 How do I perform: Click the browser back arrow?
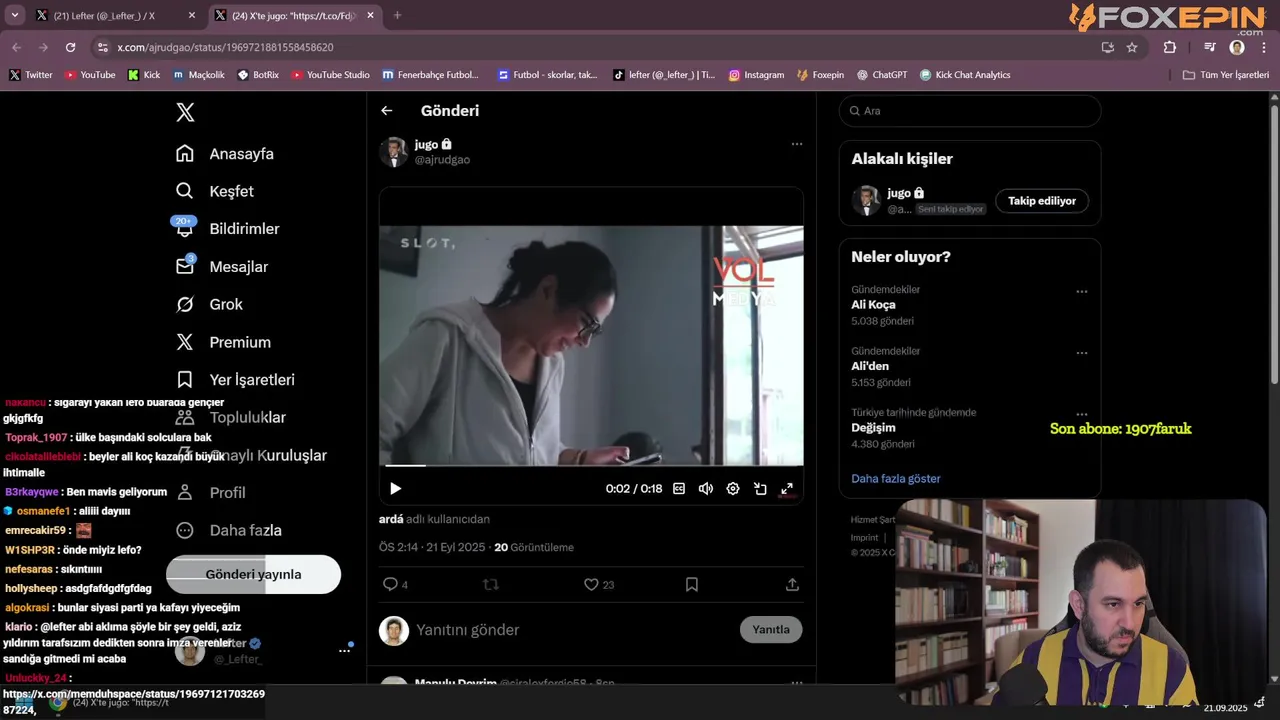click(16, 47)
